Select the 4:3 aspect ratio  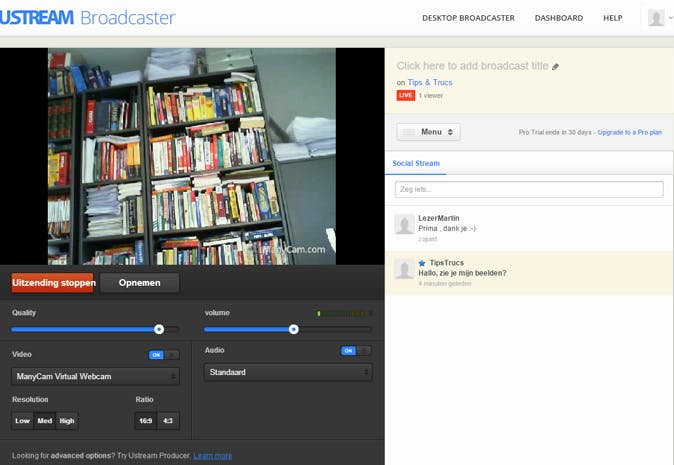click(x=168, y=421)
